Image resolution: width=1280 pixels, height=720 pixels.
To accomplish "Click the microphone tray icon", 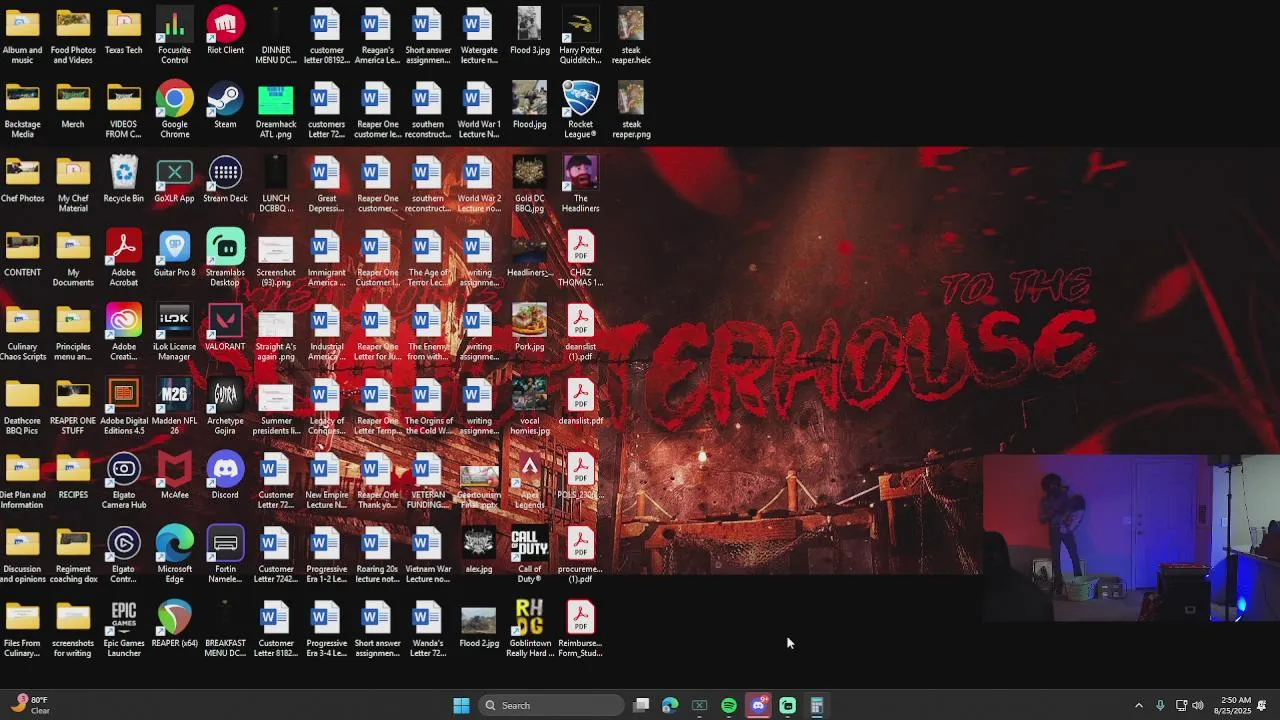I will 1160,705.
